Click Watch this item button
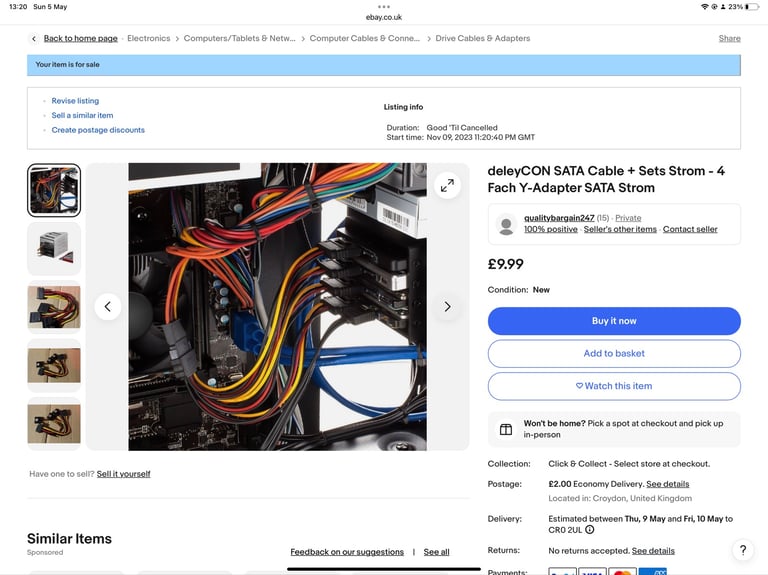The width and height of the screenshot is (768, 575). pyautogui.click(x=614, y=386)
